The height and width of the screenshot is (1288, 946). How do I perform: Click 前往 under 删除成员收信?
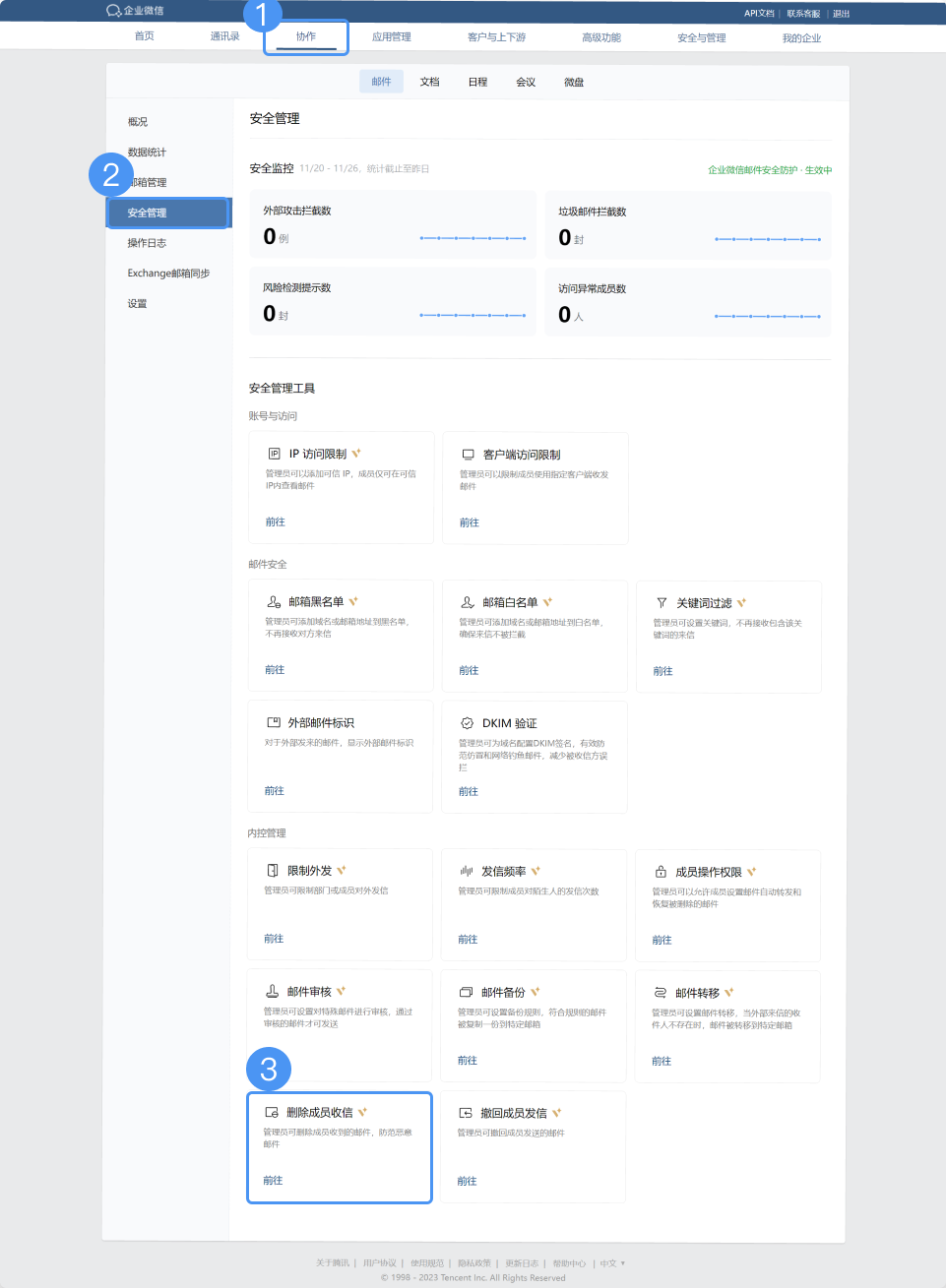click(x=273, y=1180)
